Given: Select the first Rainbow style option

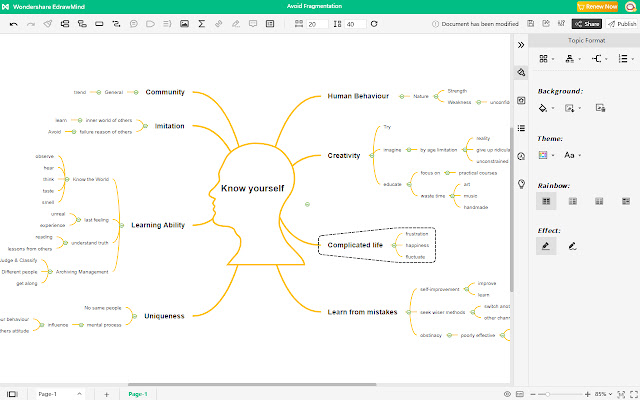Looking at the screenshot, I should (545, 201).
